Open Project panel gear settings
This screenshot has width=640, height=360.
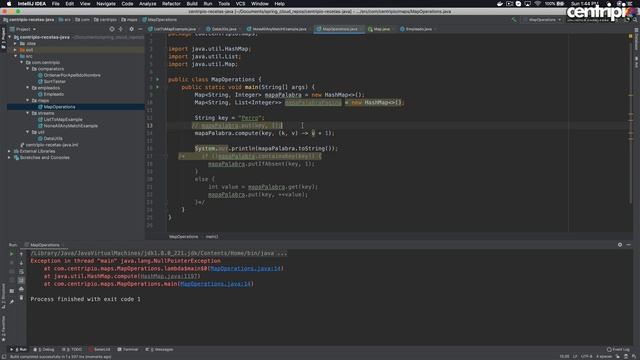point(131,29)
